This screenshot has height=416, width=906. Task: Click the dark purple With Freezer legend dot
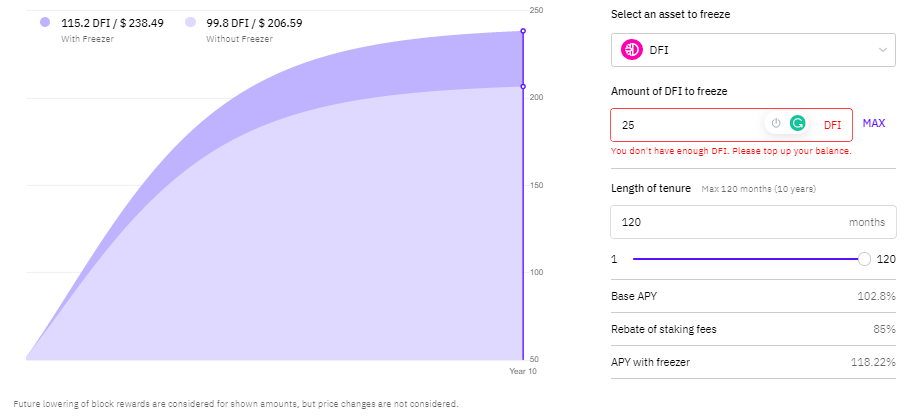click(x=46, y=23)
